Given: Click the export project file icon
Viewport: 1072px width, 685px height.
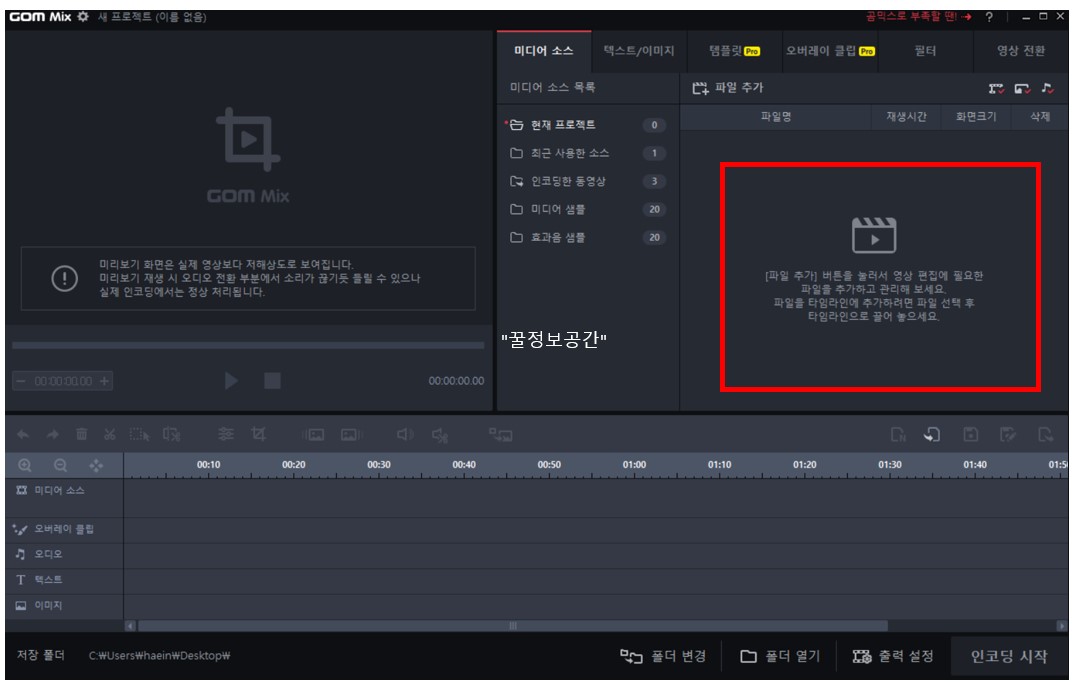Looking at the screenshot, I should tap(1045, 434).
